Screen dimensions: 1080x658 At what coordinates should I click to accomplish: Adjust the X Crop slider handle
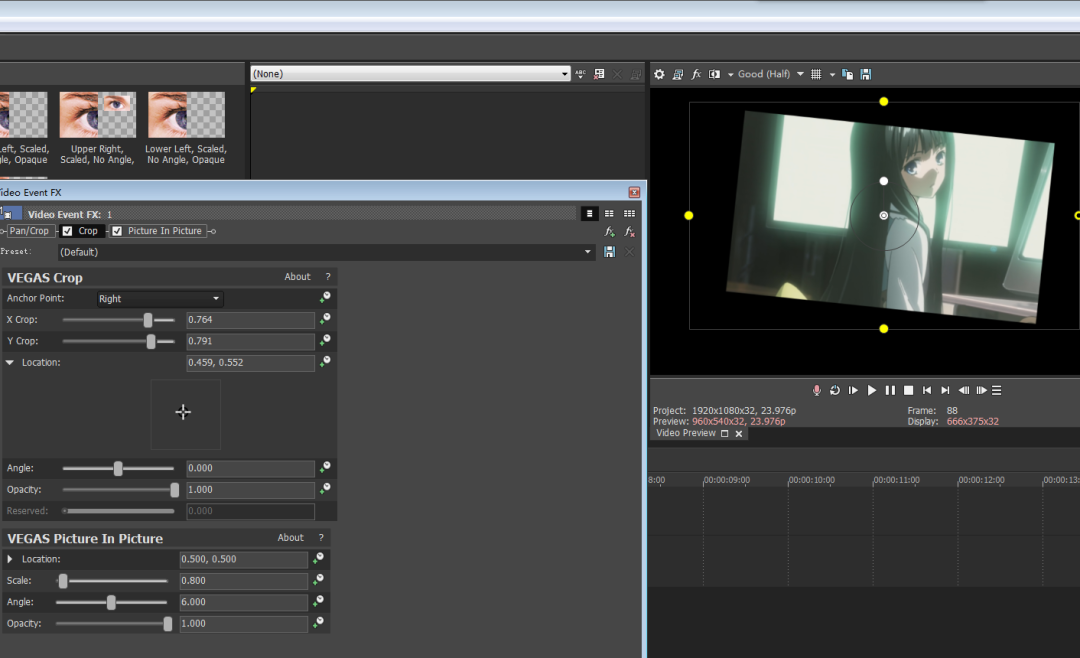click(148, 320)
